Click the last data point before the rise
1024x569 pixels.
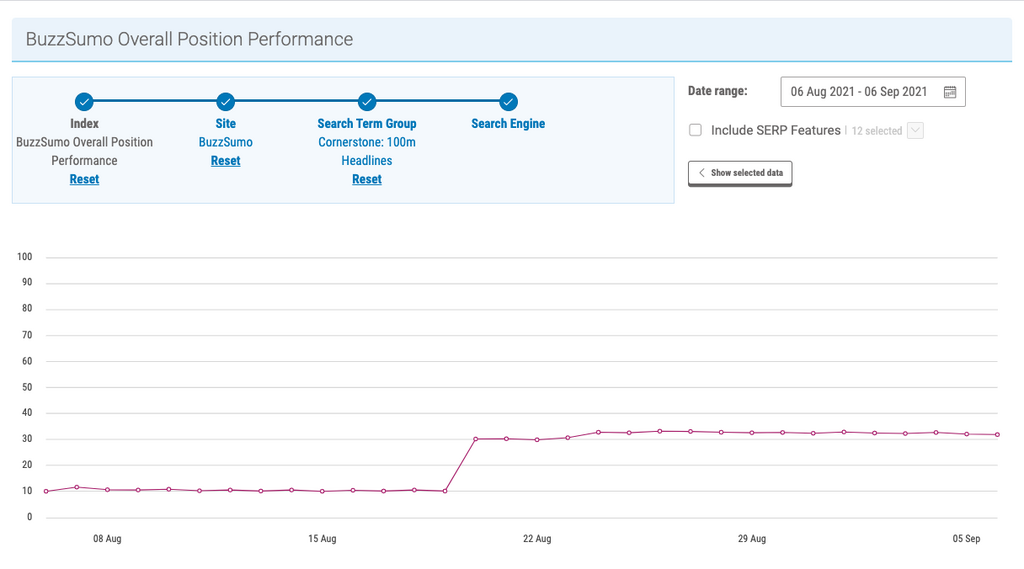pos(445,491)
